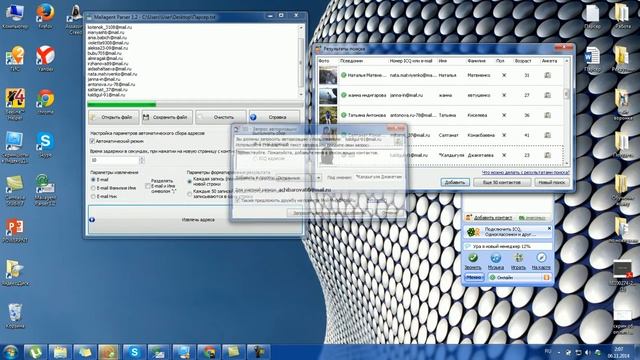
Task: Open the Анкета profile icon for Наталья Матвиенко
Action: click(x=547, y=75)
